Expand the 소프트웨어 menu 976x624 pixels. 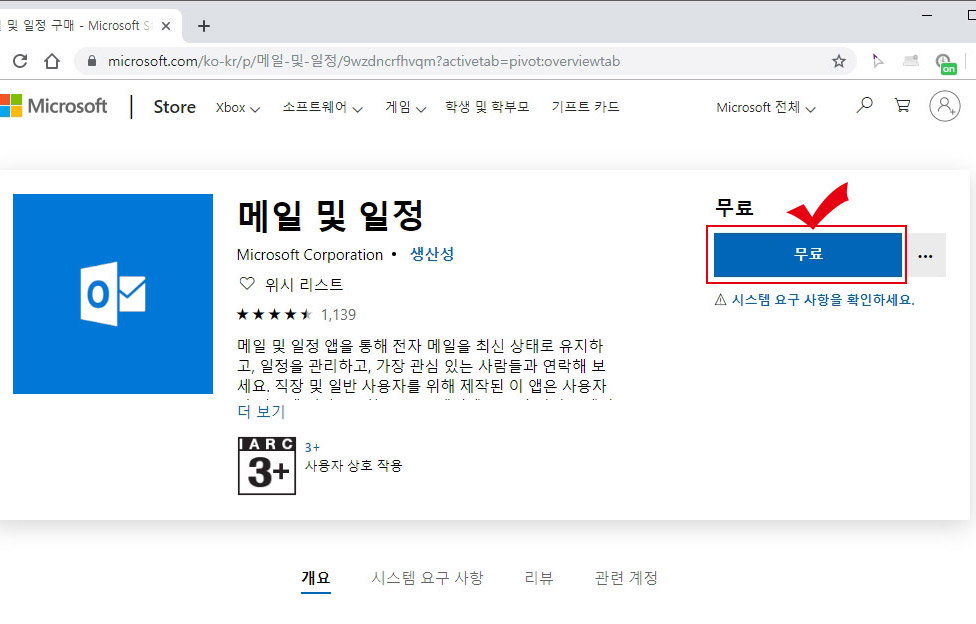click(x=322, y=107)
